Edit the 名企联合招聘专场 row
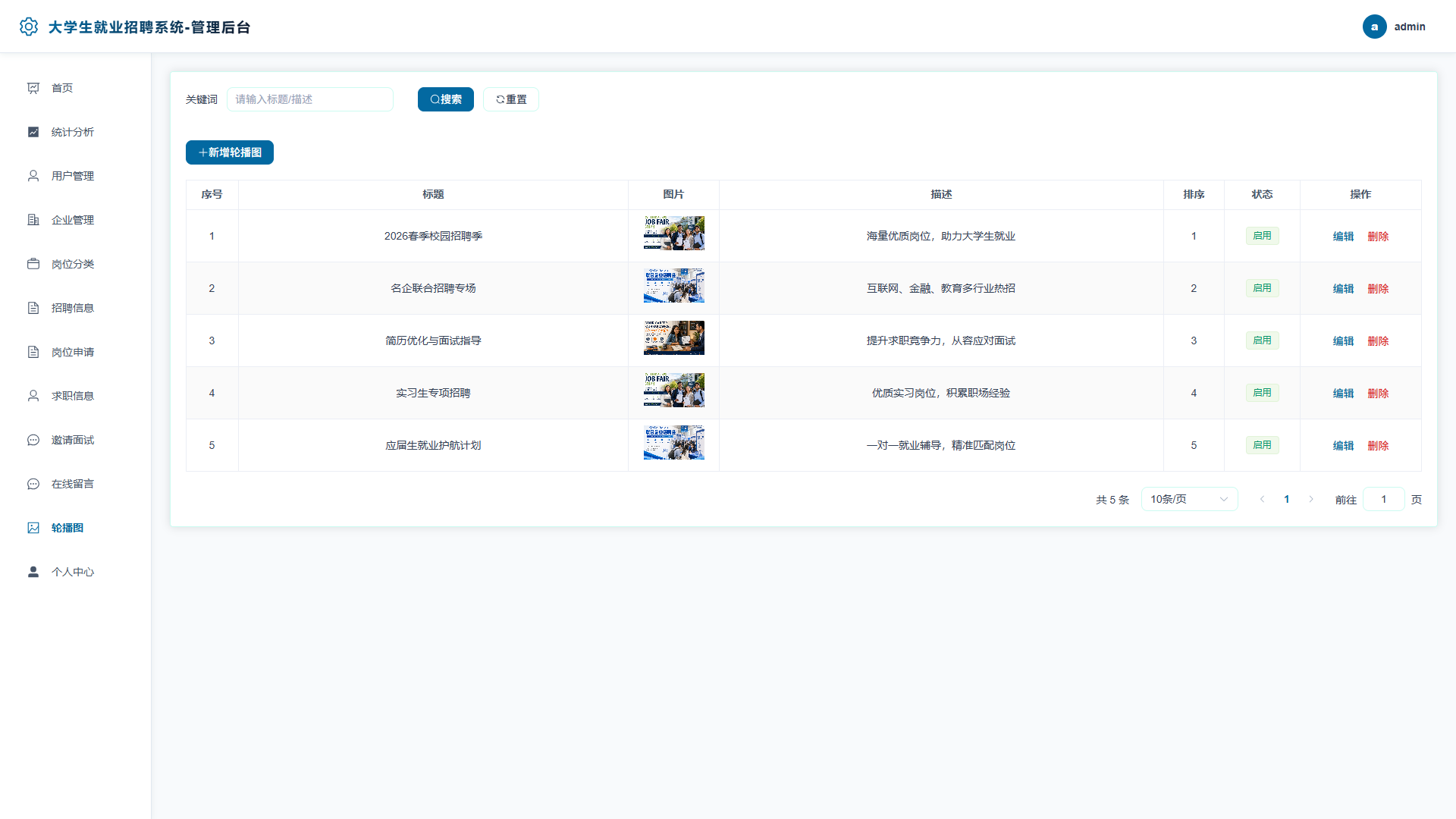Viewport: 1456px width, 819px height. tap(1343, 289)
